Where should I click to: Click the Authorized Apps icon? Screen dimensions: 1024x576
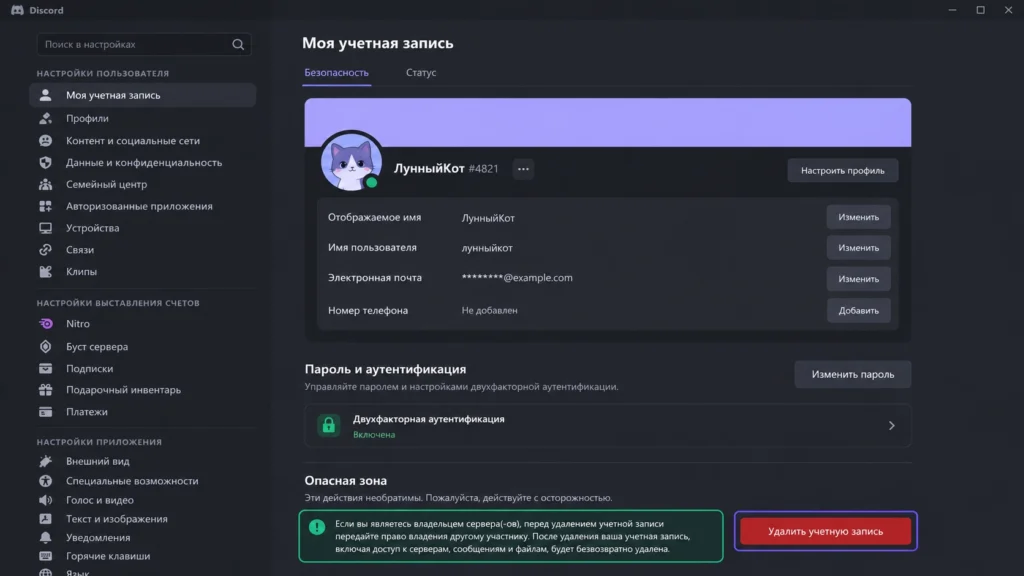(x=45, y=206)
